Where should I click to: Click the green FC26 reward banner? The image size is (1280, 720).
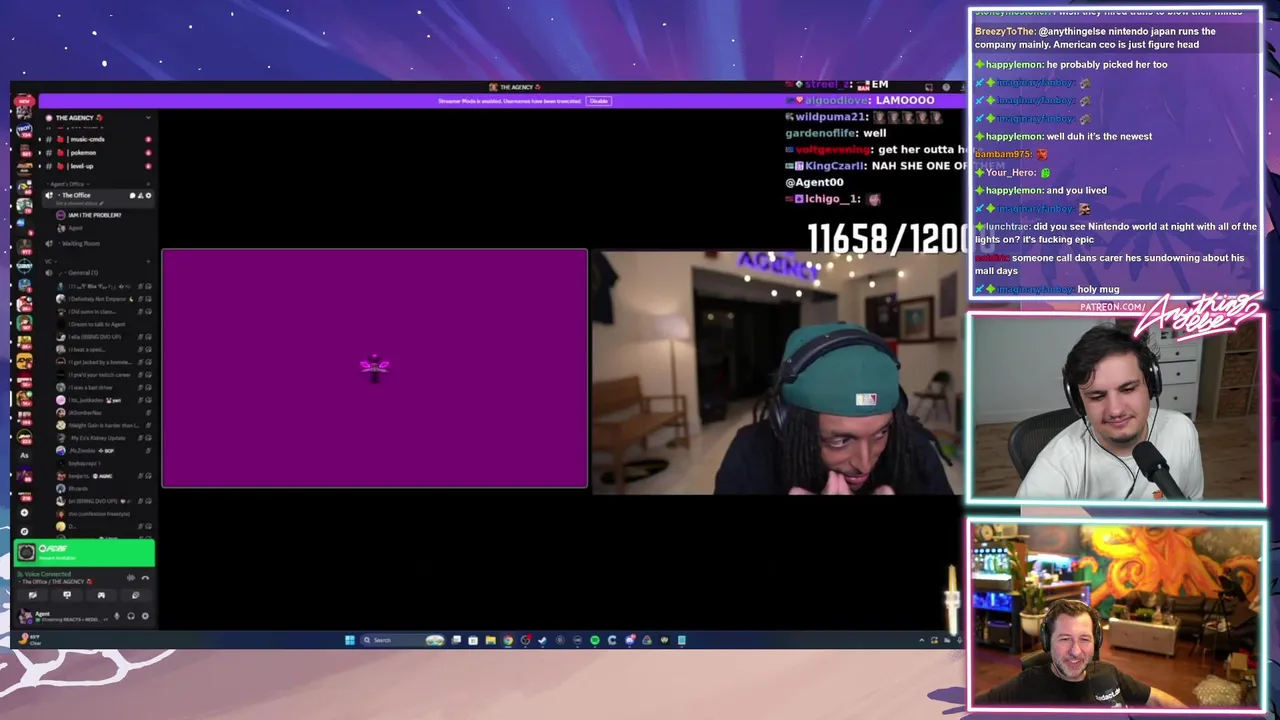(x=84, y=553)
